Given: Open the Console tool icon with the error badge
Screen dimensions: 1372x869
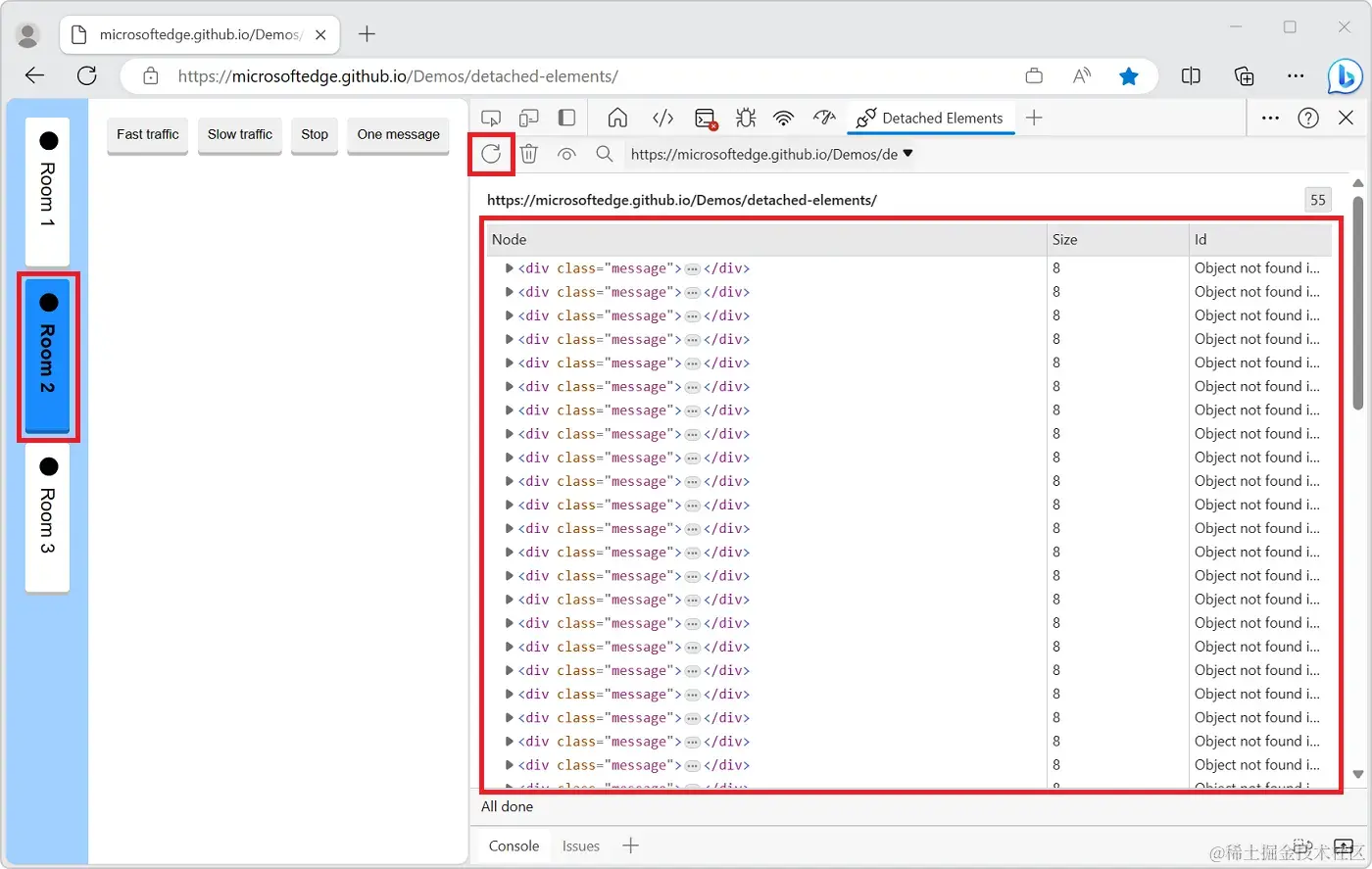Looking at the screenshot, I should [x=706, y=119].
